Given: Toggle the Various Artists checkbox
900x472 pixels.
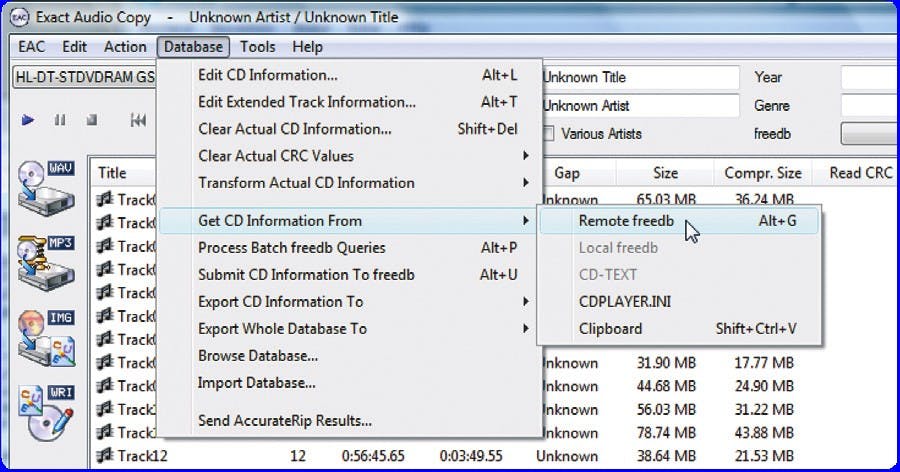Looking at the screenshot, I should tap(549, 134).
